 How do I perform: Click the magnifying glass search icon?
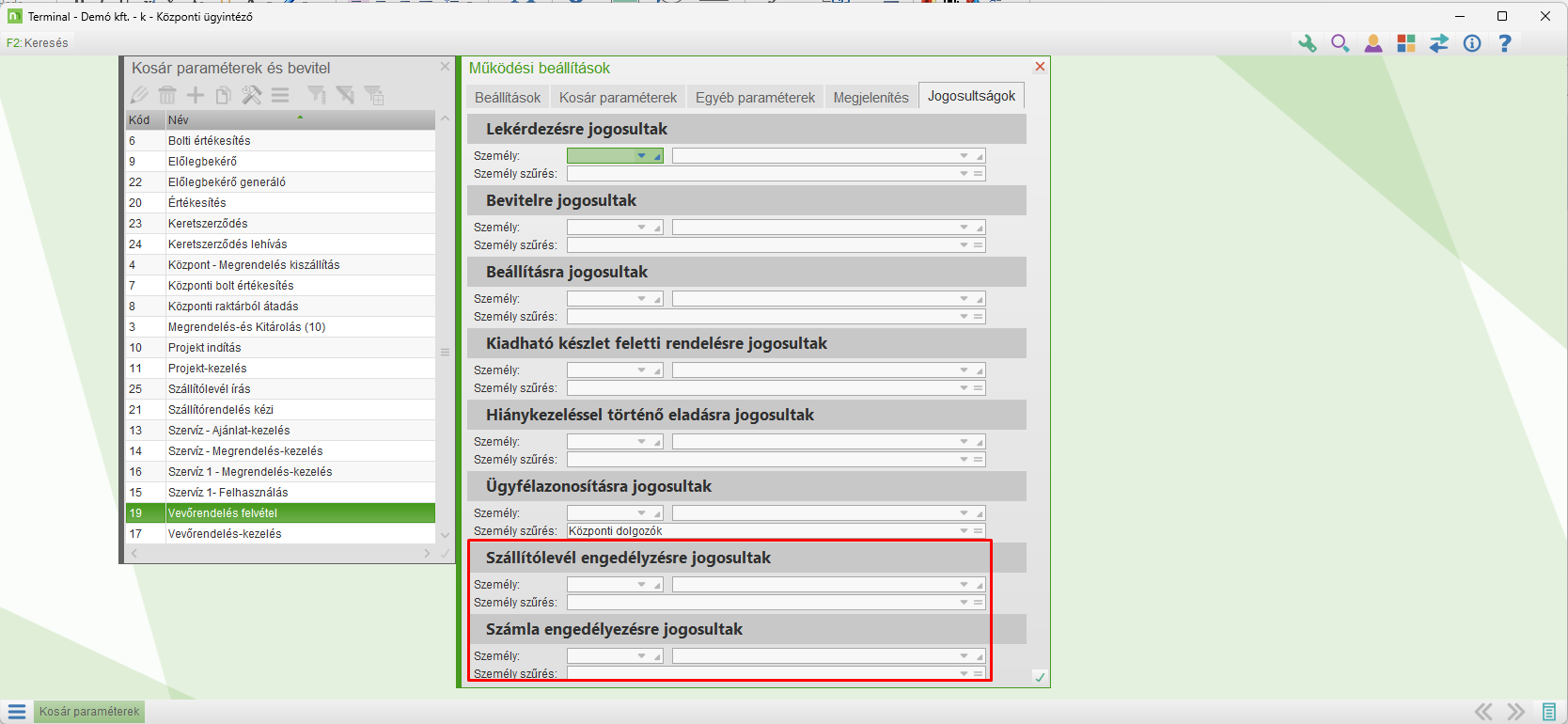click(x=1341, y=43)
